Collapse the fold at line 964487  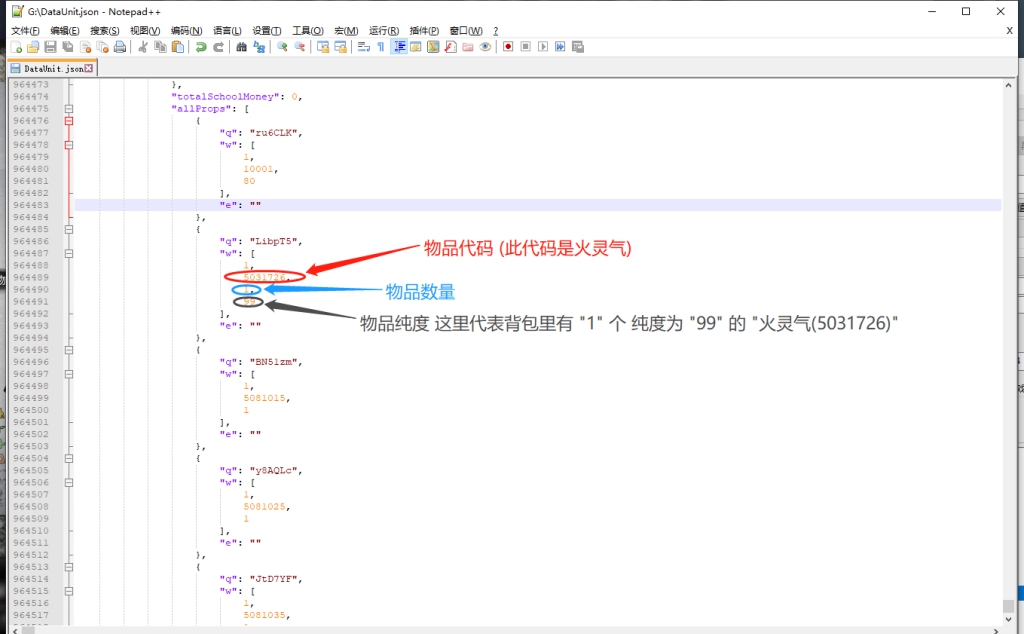point(69,253)
